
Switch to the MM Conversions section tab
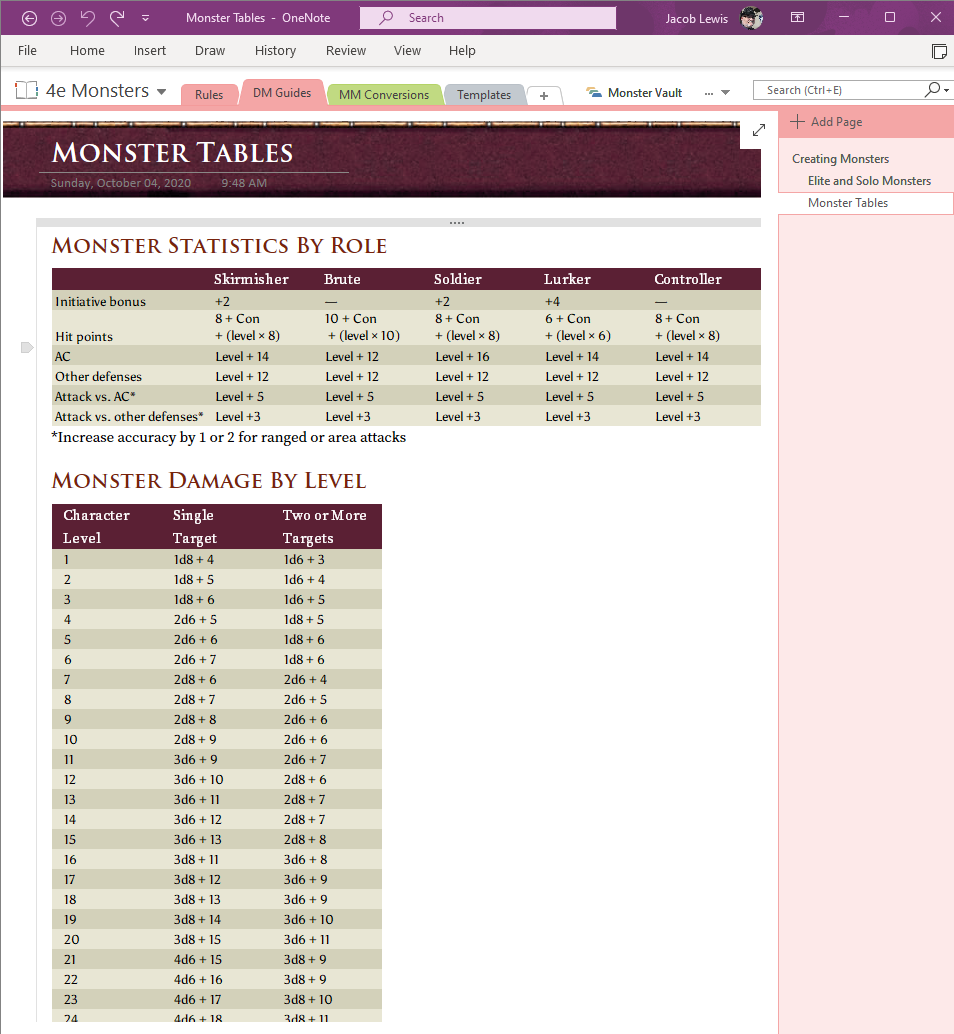coord(384,95)
